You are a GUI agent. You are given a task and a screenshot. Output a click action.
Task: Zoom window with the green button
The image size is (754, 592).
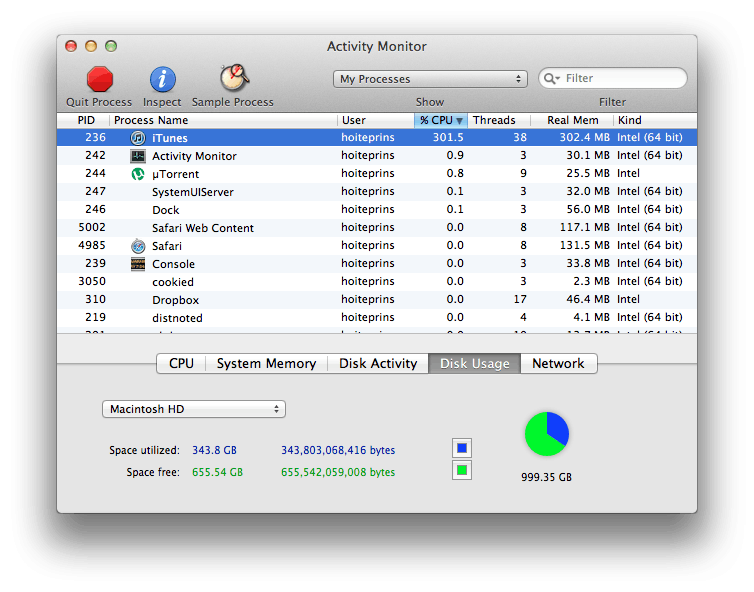point(111,46)
